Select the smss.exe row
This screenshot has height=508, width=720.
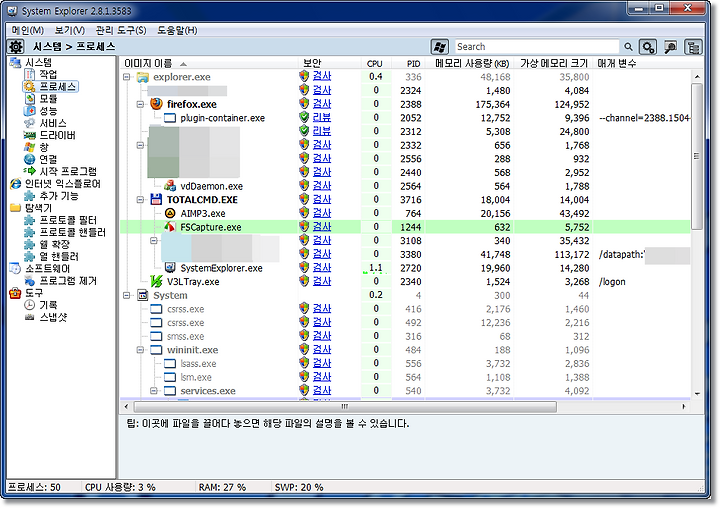[x=405, y=336]
